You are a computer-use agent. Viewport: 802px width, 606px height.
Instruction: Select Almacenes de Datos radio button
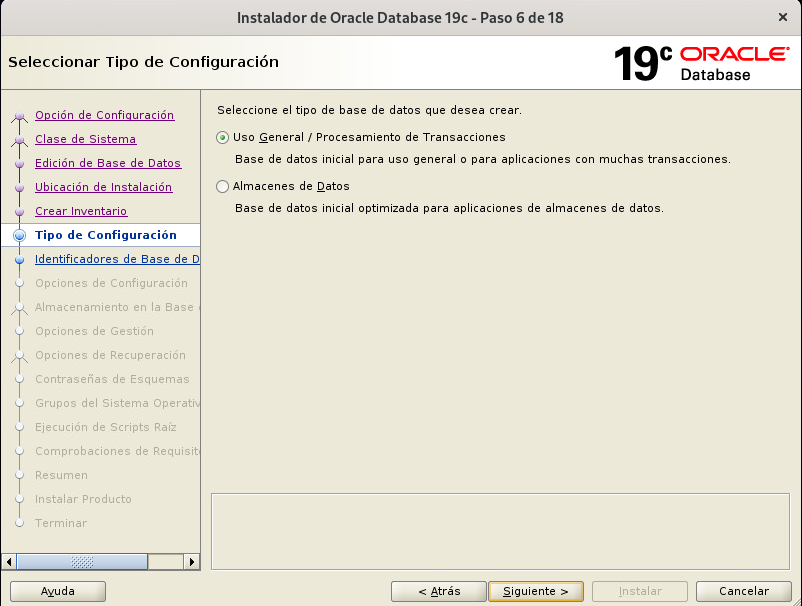tap(222, 187)
